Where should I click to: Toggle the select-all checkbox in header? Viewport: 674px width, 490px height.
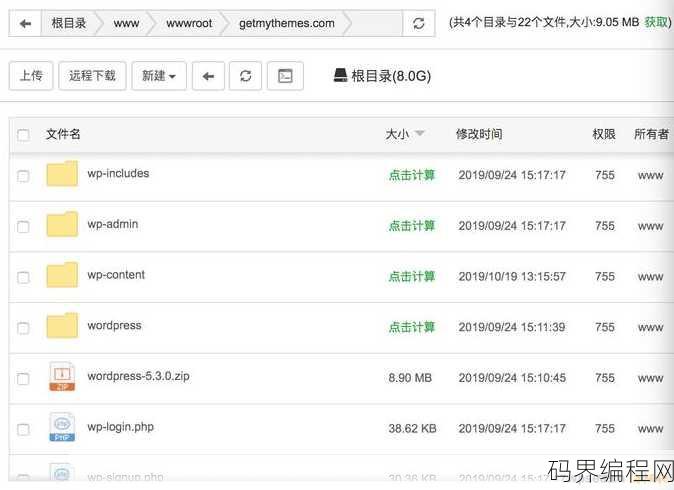click(23, 135)
